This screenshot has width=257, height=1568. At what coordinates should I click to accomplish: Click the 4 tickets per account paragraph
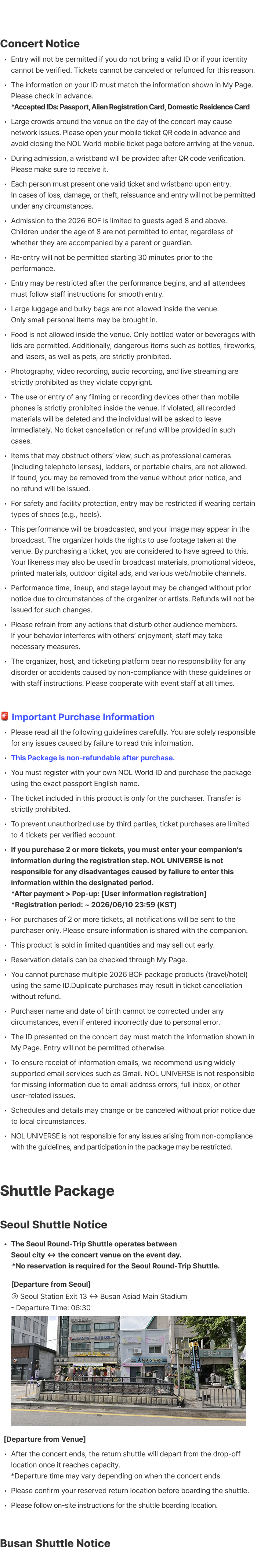[x=130, y=829]
